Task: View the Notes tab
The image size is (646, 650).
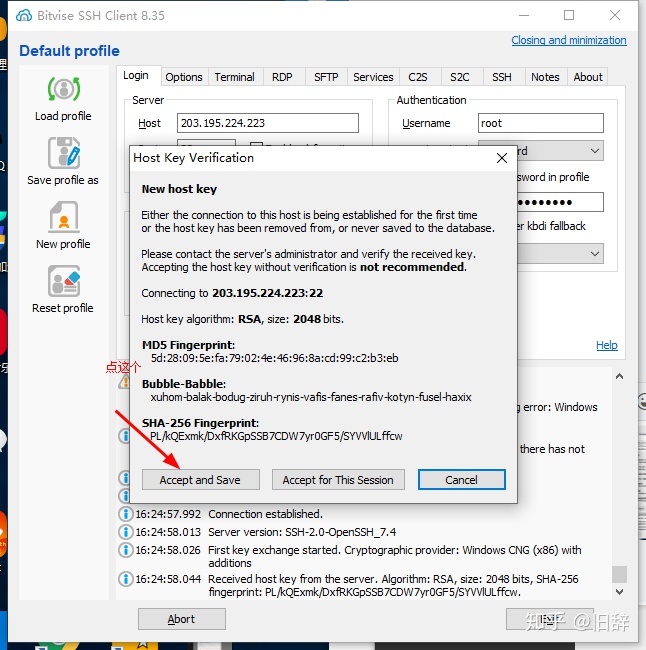Action: click(x=545, y=77)
